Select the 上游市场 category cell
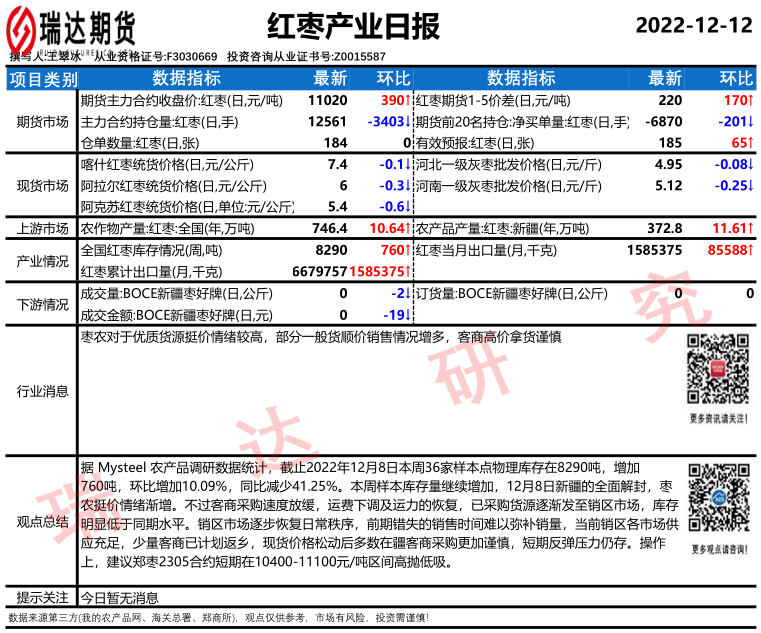This screenshot has width=761, height=633. point(41,229)
